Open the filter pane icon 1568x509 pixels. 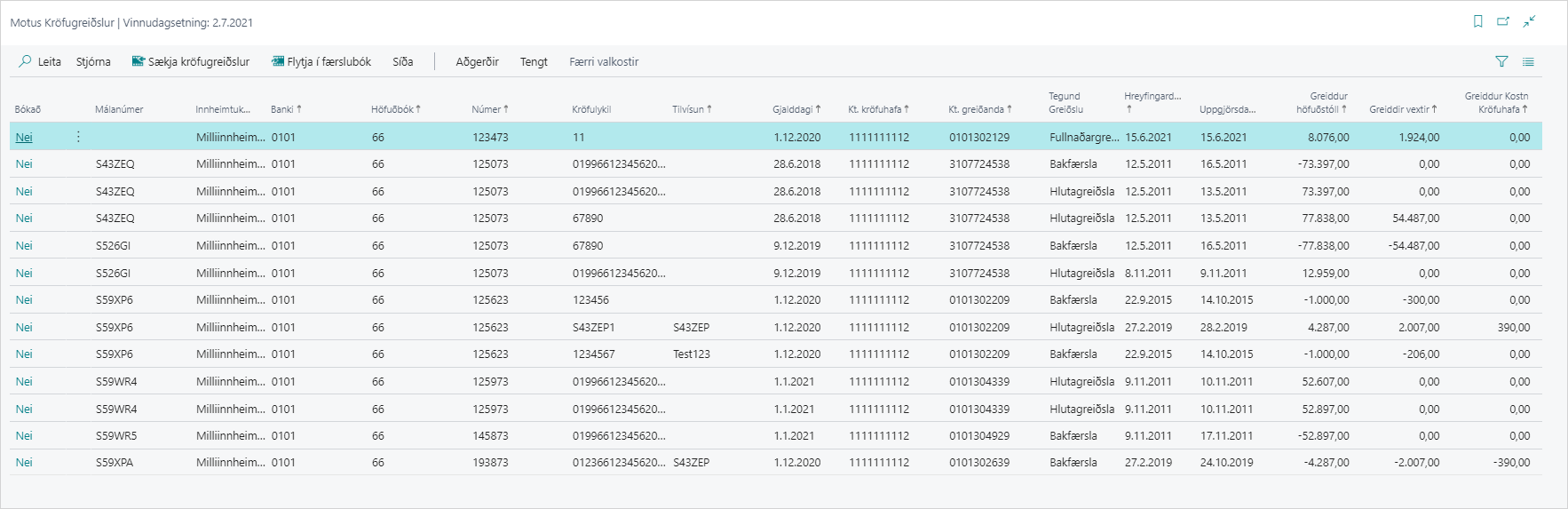1501,62
